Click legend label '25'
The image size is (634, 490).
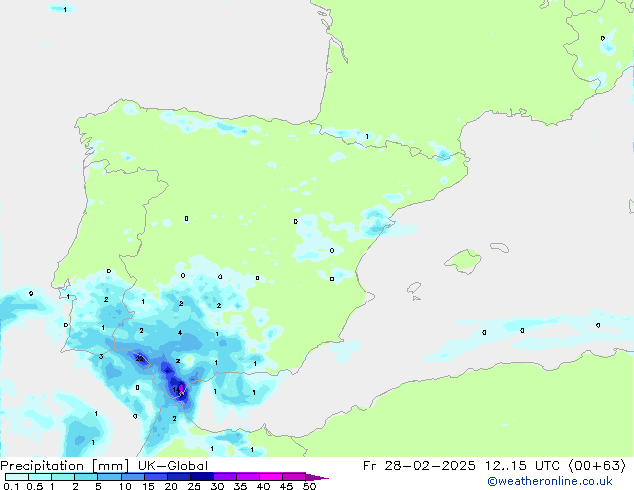(x=194, y=486)
